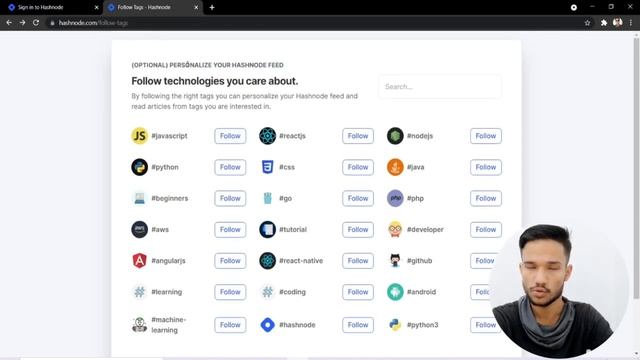The image size is (640, 360).
Task: Follow the #java tag
Action: click(486, 167)
